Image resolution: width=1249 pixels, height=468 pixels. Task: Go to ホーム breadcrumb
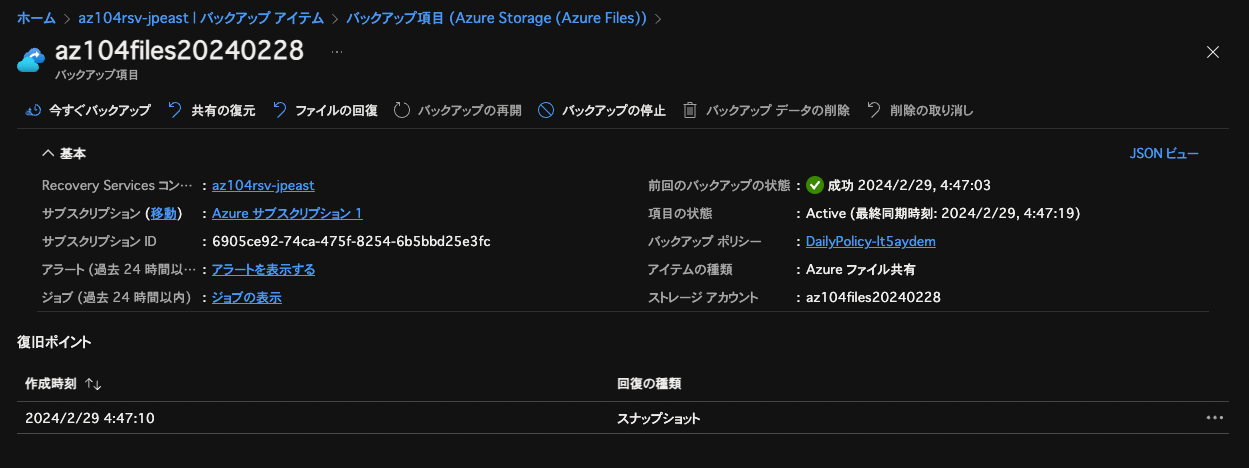point(36,18)
